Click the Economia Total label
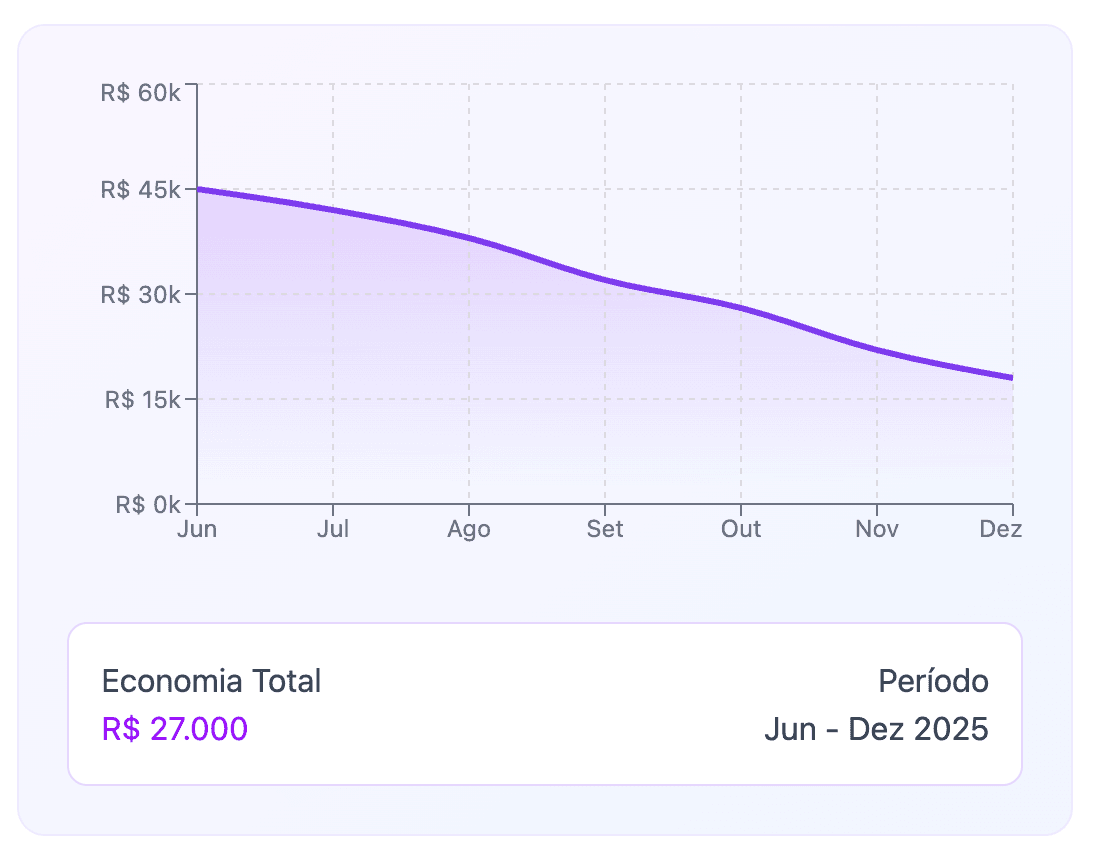The width and height of the screenshot is (1100, 856). pos(211,682)
